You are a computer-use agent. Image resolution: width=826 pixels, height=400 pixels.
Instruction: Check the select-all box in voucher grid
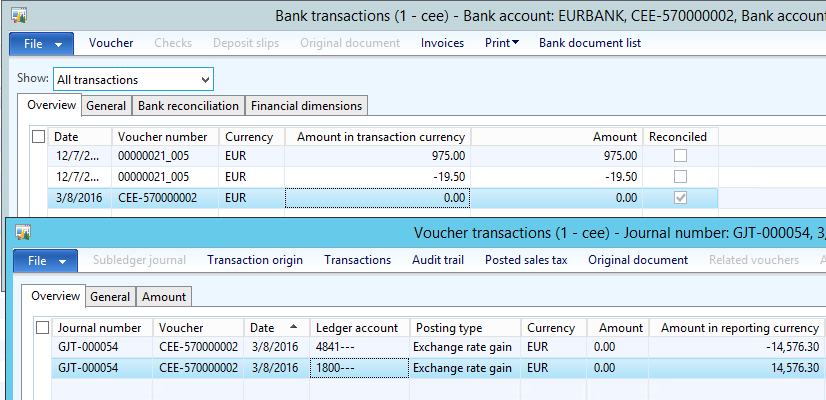[x=42, y=328]
